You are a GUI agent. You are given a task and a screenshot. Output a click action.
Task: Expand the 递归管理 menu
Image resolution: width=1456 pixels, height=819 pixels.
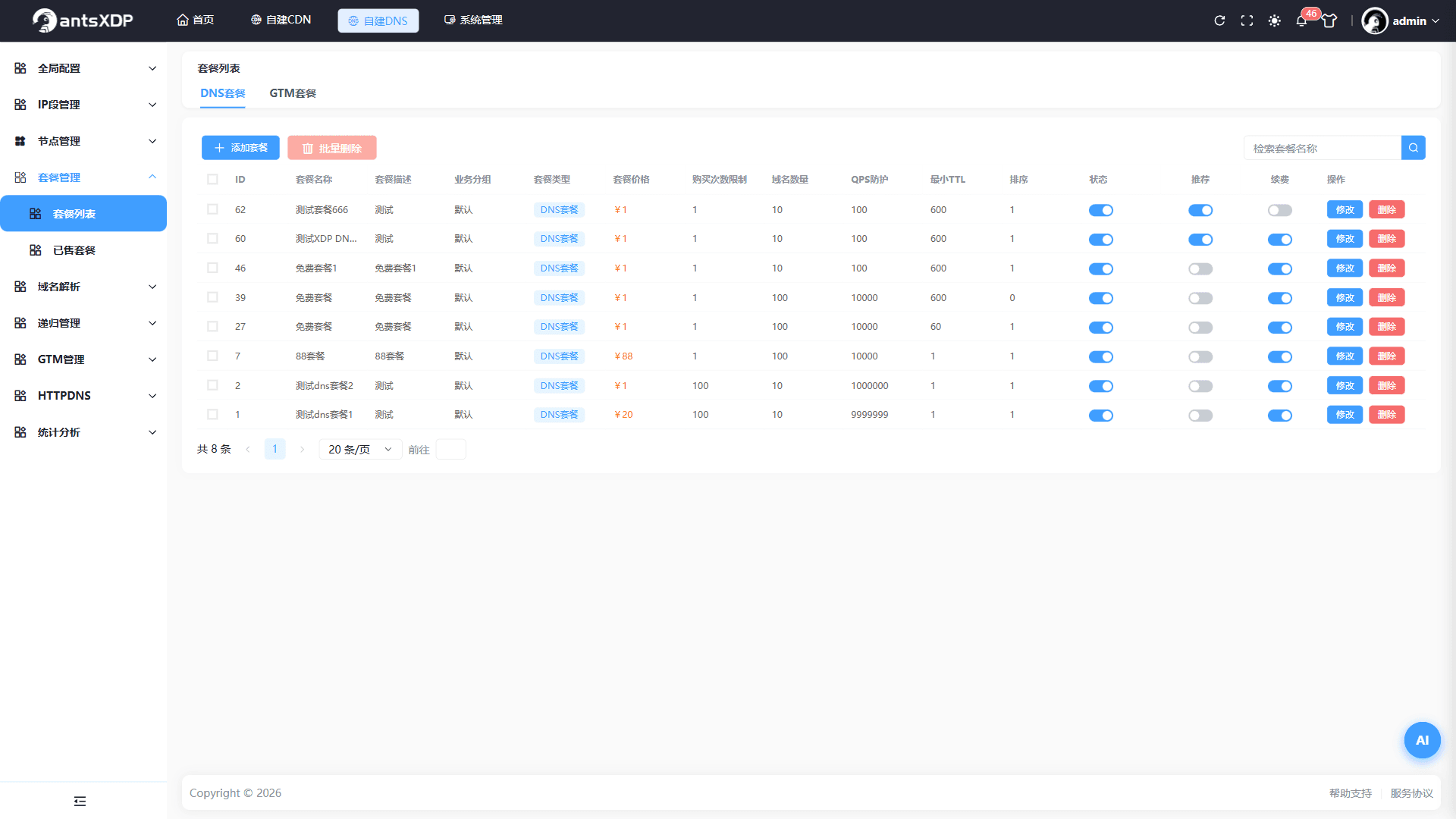point(83,323)
